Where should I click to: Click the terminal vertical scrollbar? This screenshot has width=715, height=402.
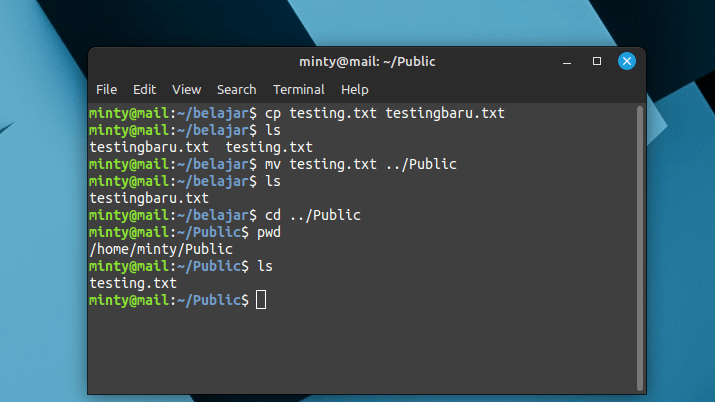[x=640, y=248]
